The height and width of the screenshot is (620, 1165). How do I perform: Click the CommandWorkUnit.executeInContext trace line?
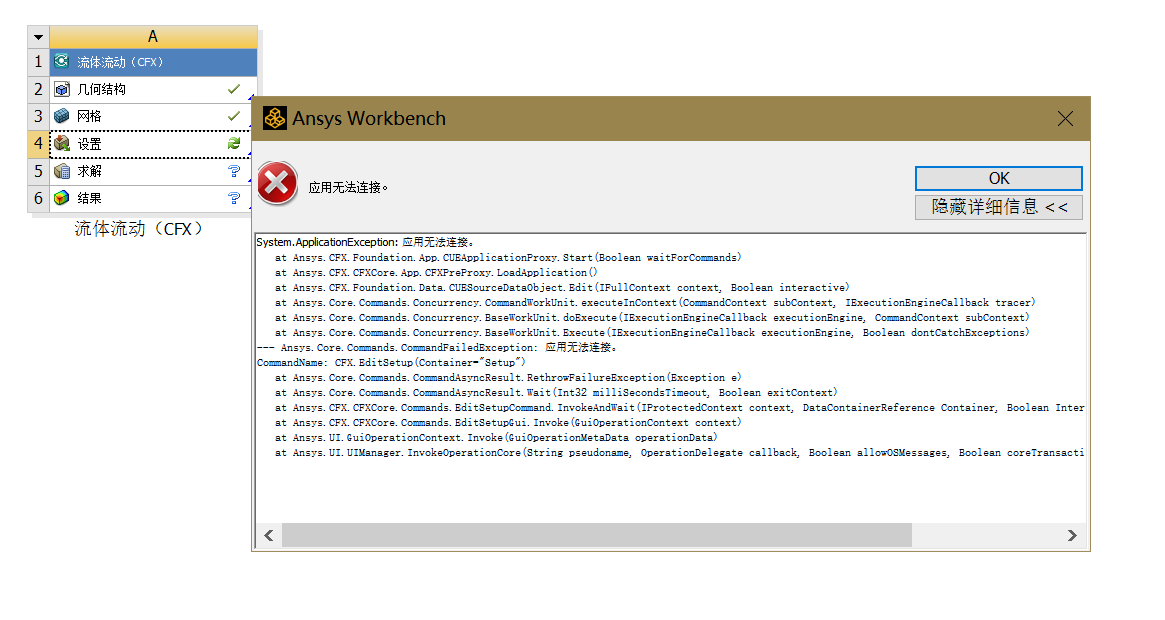tap(655, 303)
